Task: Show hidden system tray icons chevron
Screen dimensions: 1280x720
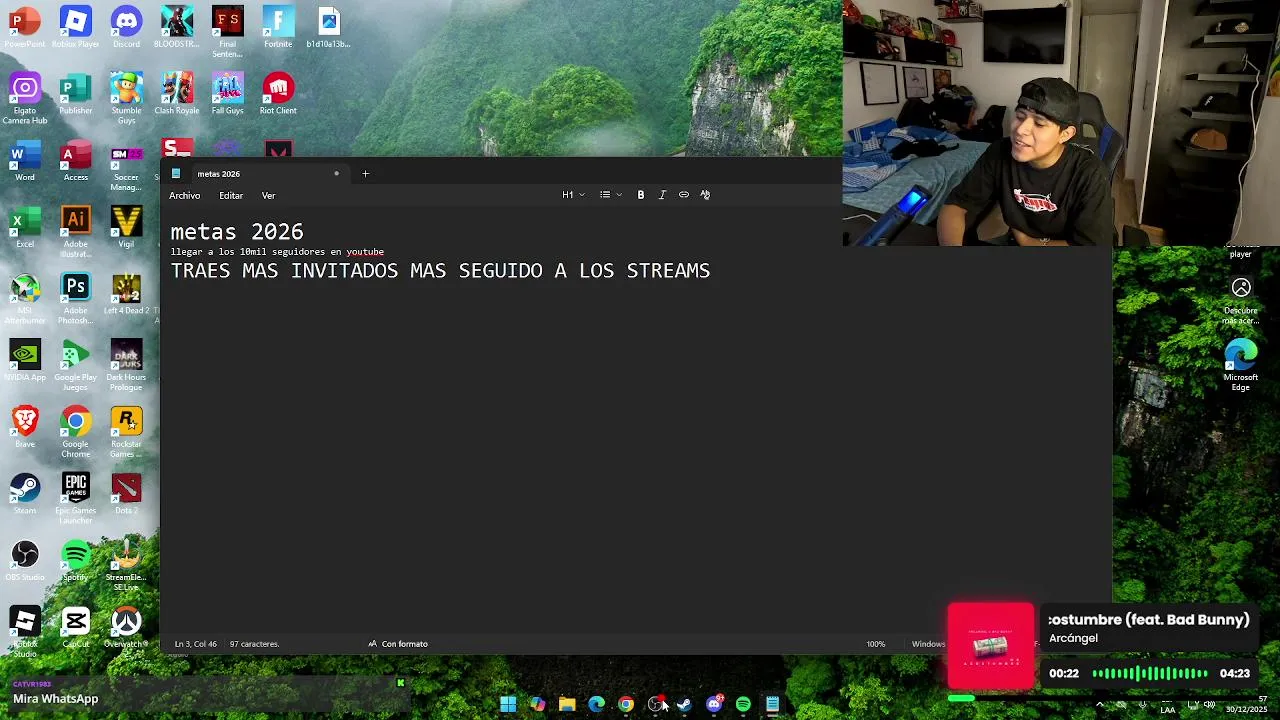Action: 1100,704
